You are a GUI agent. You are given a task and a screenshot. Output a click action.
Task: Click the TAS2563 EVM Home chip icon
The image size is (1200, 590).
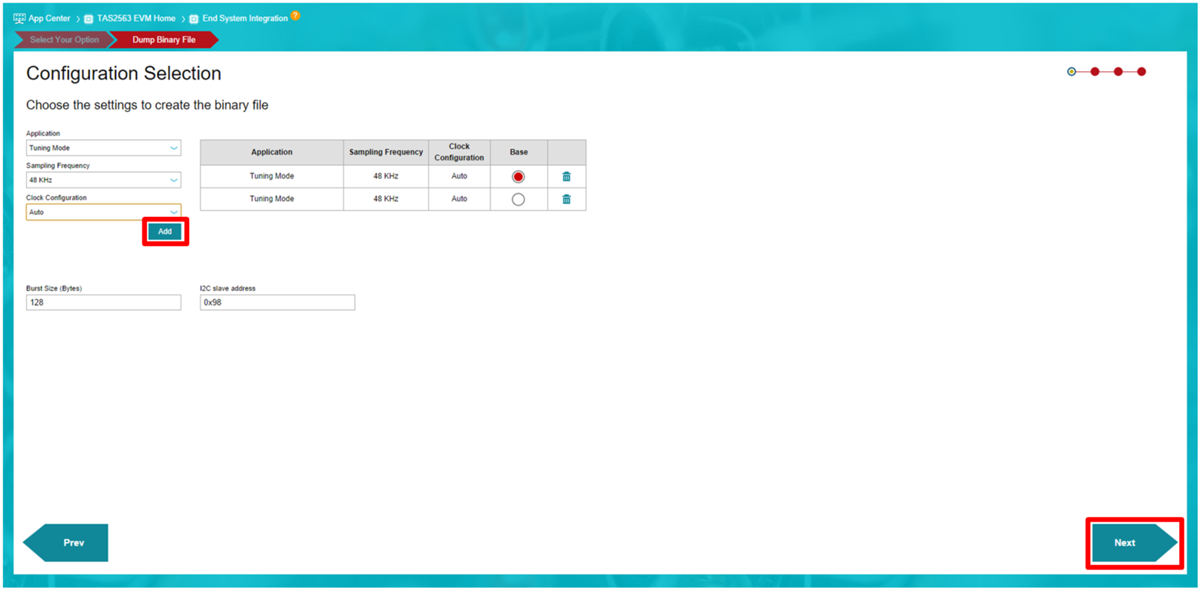click(89, 18)
